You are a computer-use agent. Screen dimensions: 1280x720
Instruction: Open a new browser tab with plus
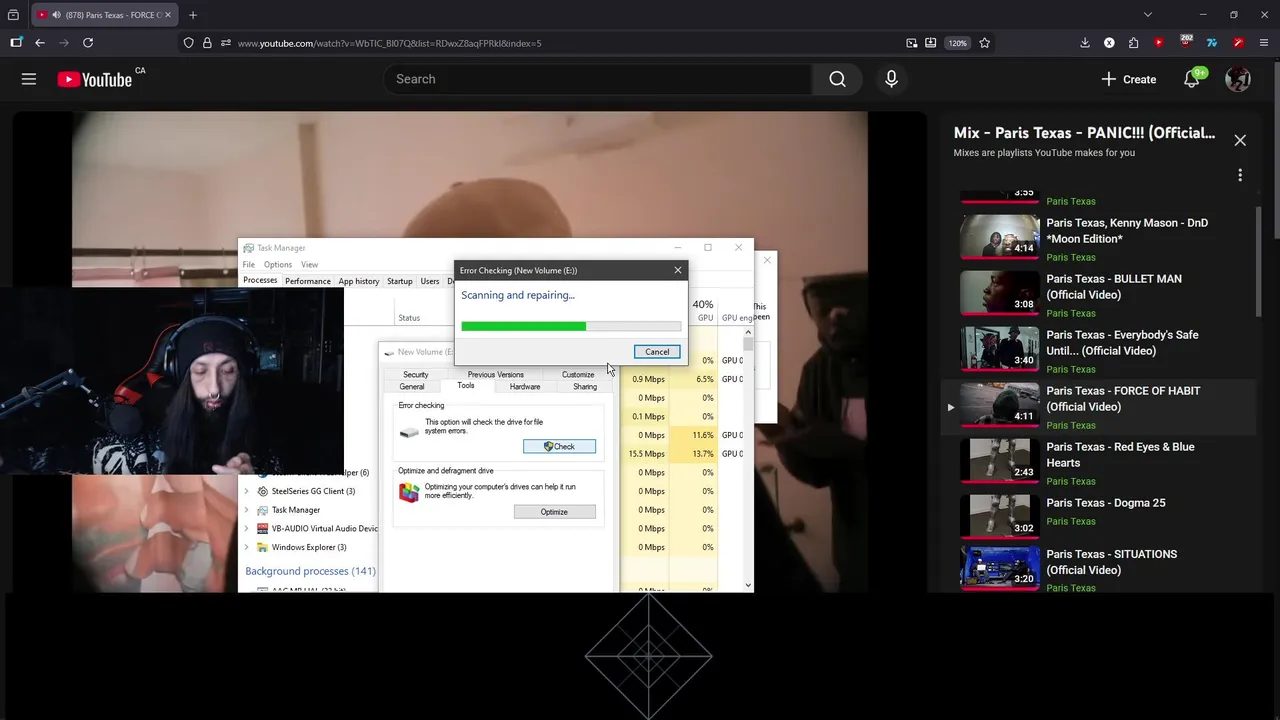[x=193, y=15]
